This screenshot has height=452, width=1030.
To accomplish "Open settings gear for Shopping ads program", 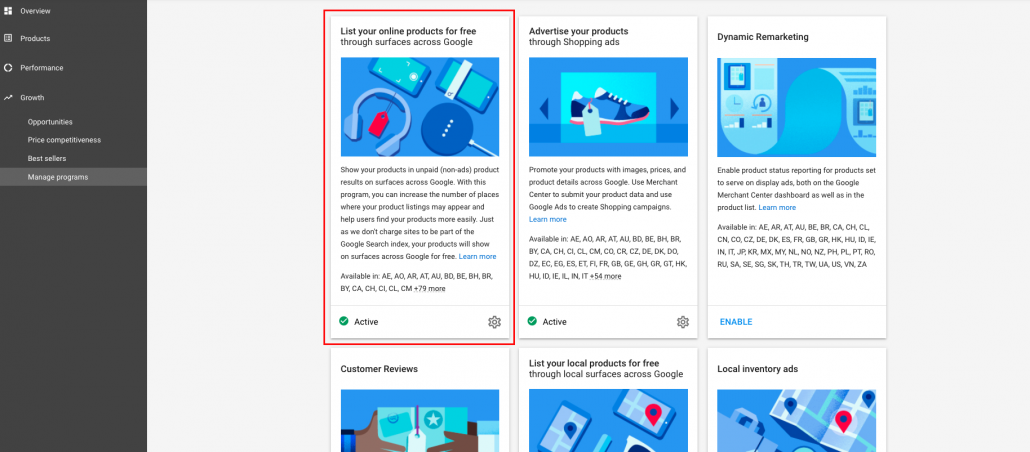I will point(683,322).
